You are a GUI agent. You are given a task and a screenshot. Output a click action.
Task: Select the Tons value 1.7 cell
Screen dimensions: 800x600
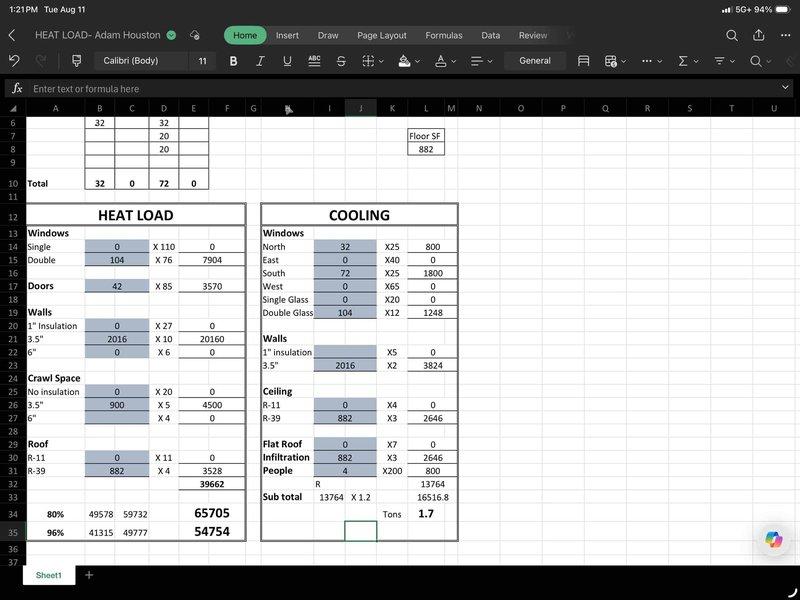point(426,514)
